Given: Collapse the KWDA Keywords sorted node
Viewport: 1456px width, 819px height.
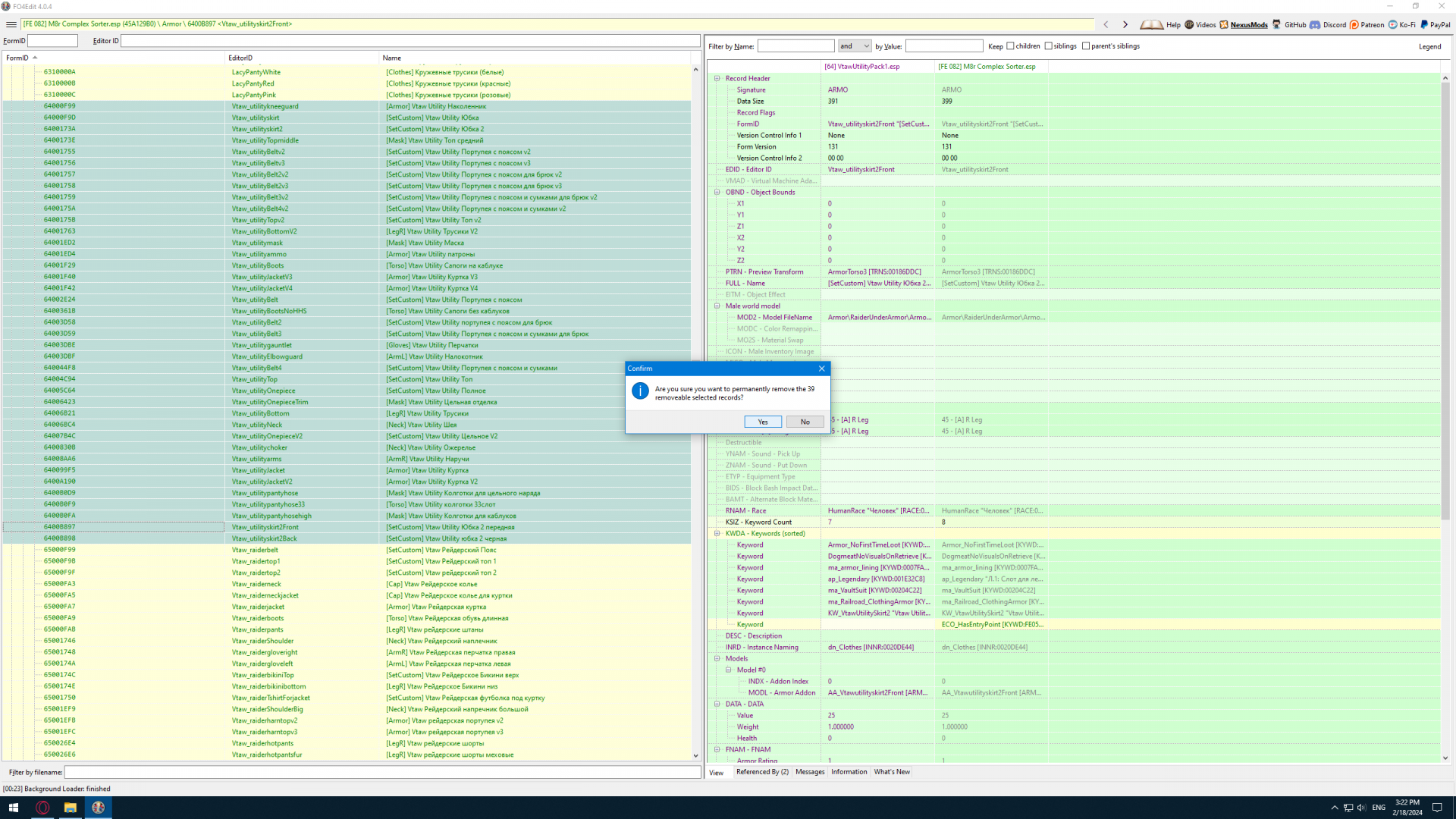Looking at the screenshot, I should tap(717, 533).
